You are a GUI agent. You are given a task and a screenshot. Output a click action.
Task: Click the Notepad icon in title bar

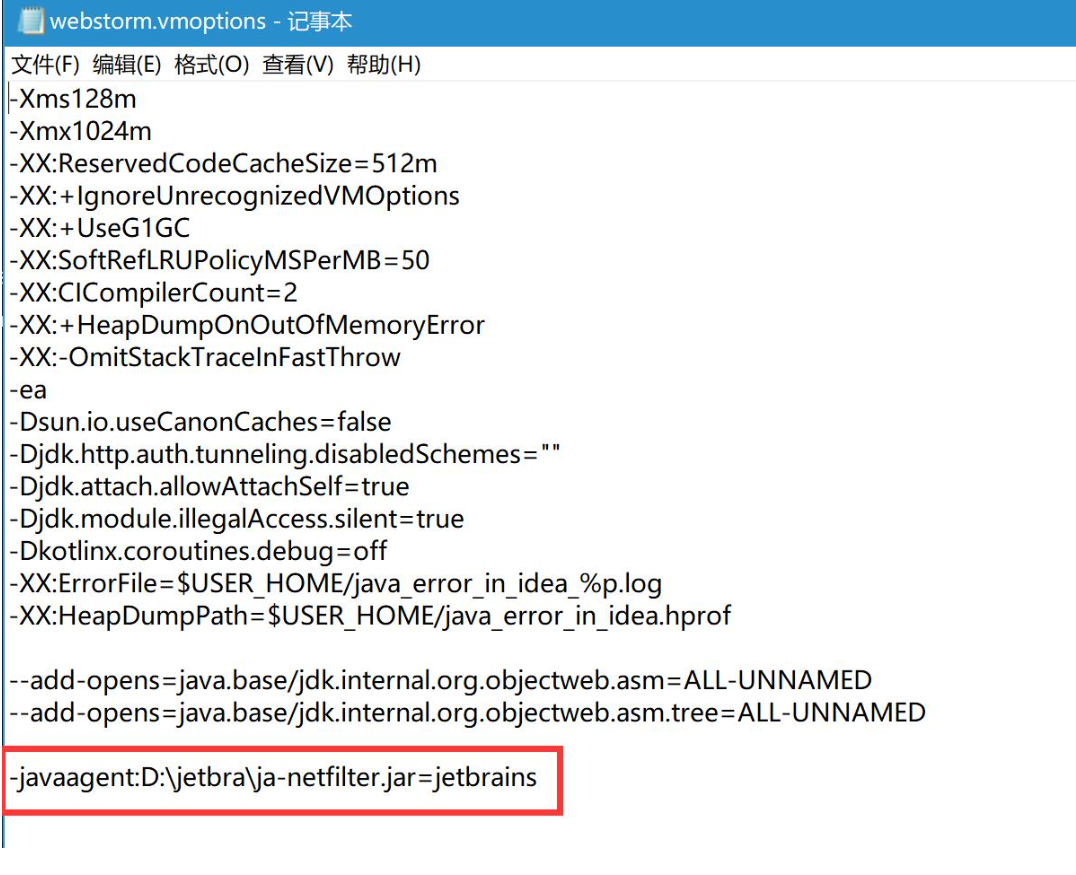(30, 21)
